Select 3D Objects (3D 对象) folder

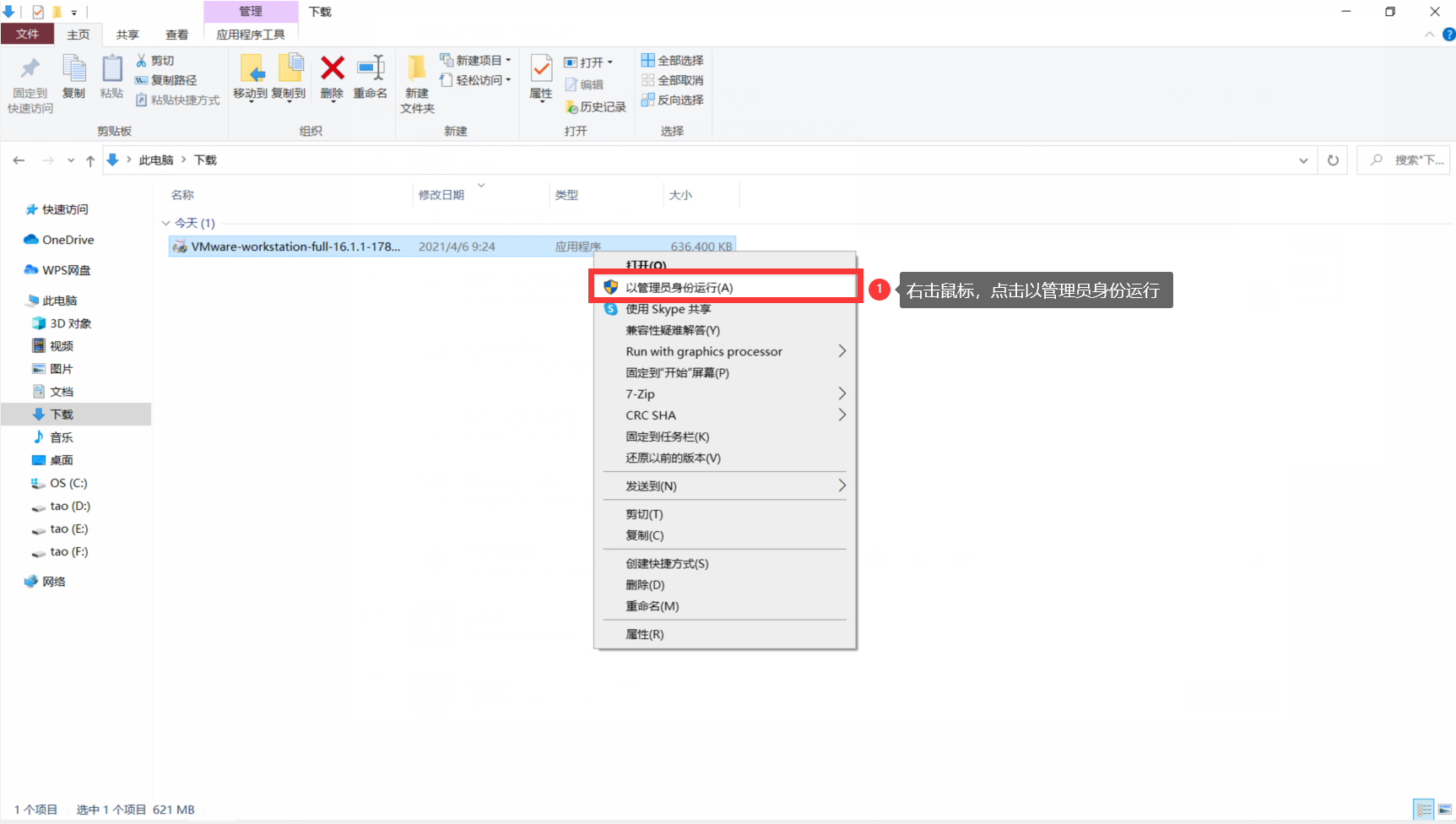(70, 323)
